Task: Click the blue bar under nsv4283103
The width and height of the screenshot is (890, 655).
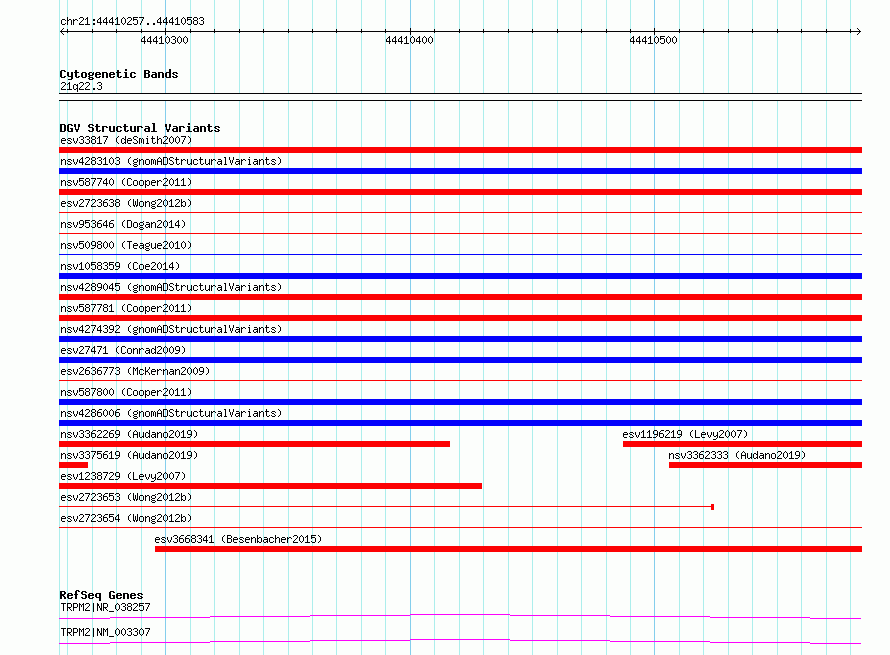Action: click(460, 171)
